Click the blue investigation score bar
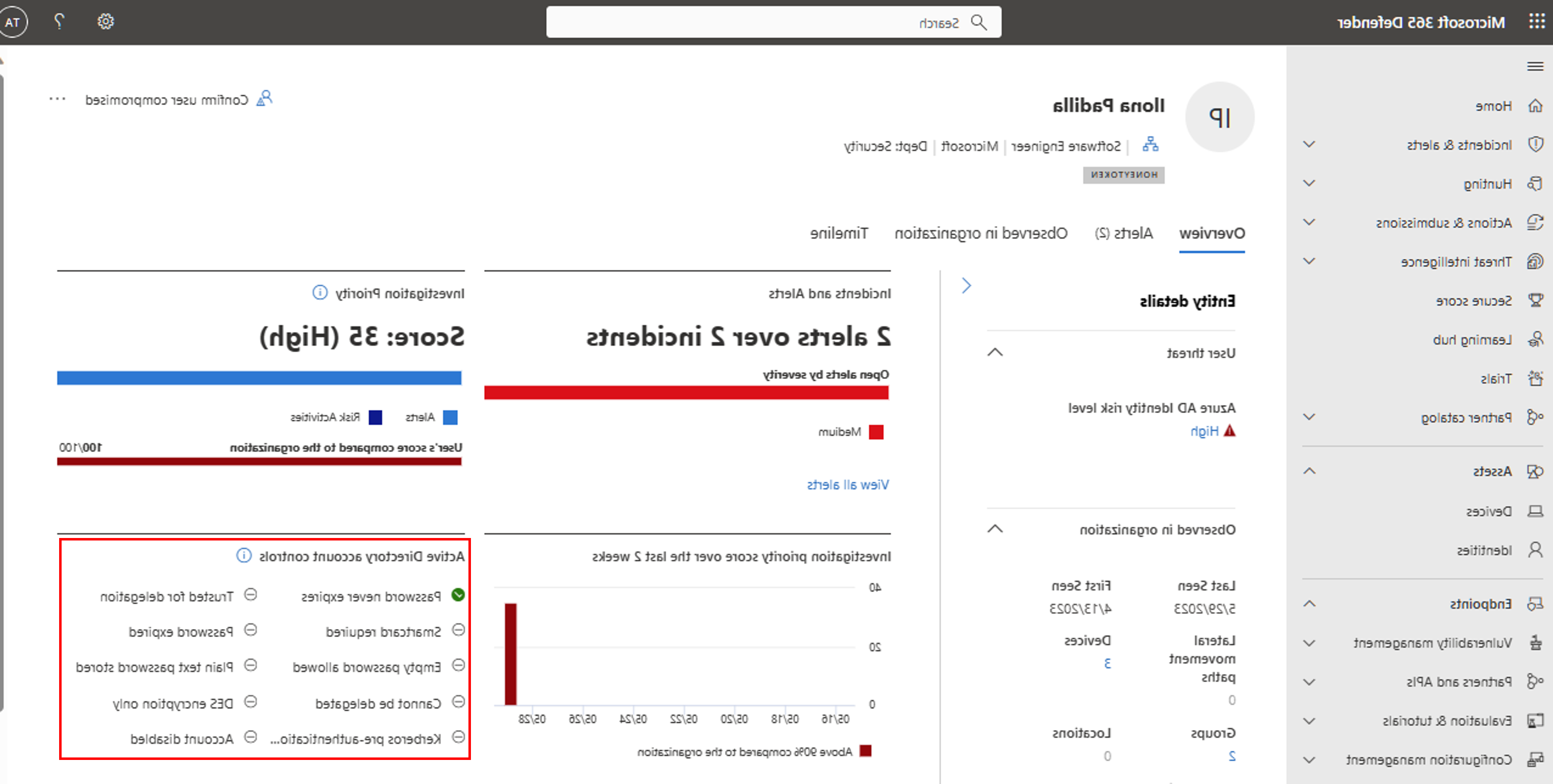The height and width of the screenshot is (784, 1553). coord(259,378)
